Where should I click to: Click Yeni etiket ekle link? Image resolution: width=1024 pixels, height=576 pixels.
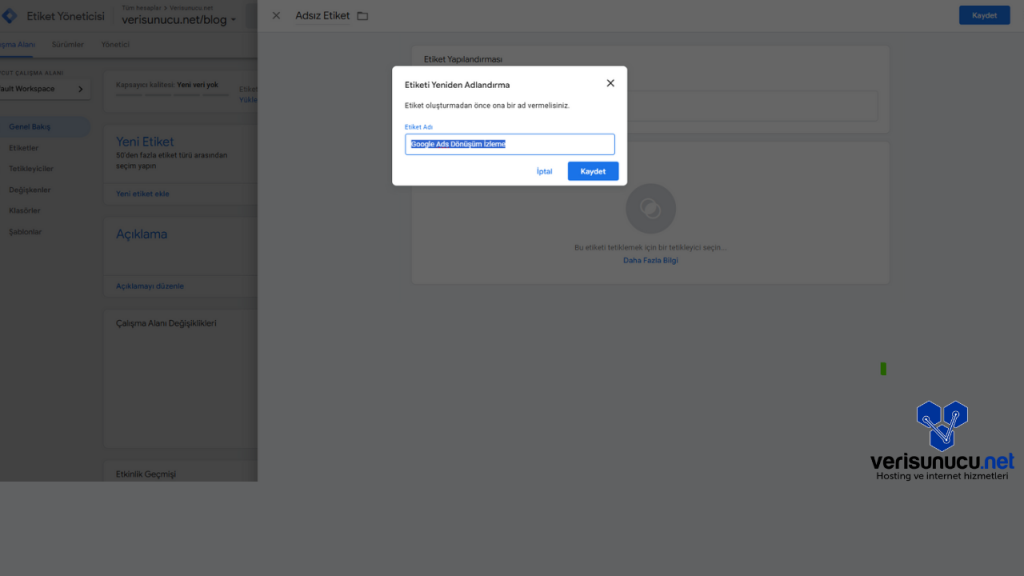pyautogui.click(x=142, y=194)
